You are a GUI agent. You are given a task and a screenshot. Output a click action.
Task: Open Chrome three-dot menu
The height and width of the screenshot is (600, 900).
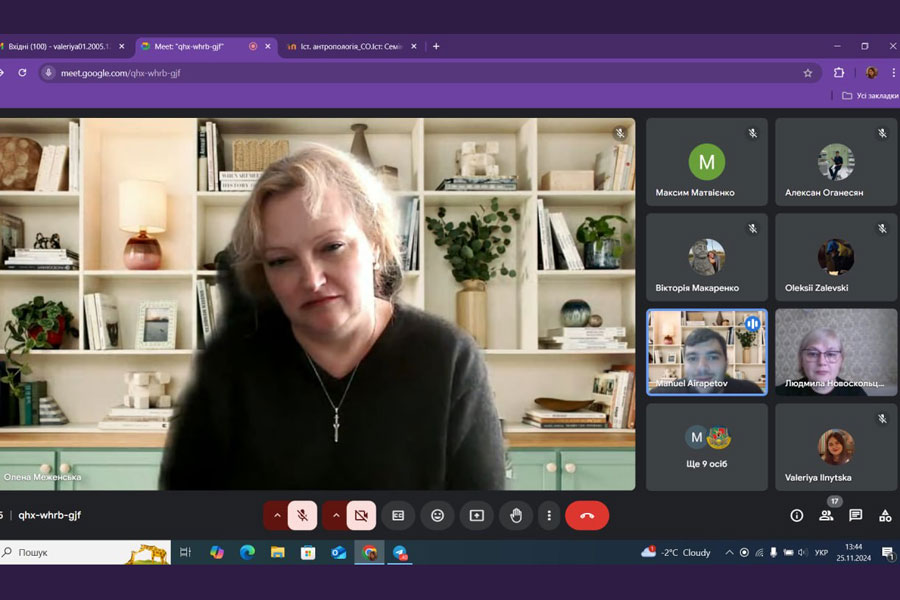(893, 73)
